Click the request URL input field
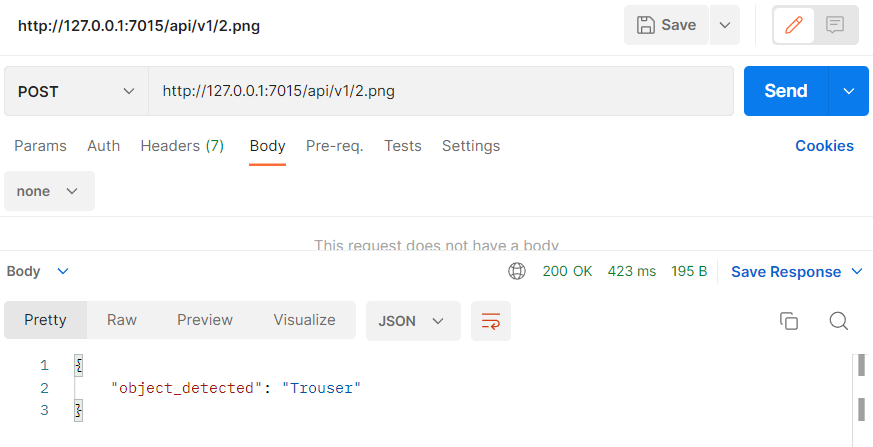Viewport: 873px width, 447px height. coord(440,91)
